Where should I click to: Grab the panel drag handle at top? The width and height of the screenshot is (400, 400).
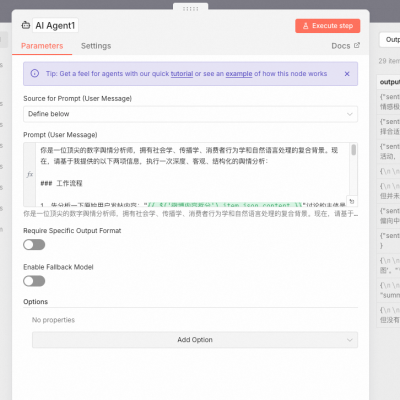190,9
